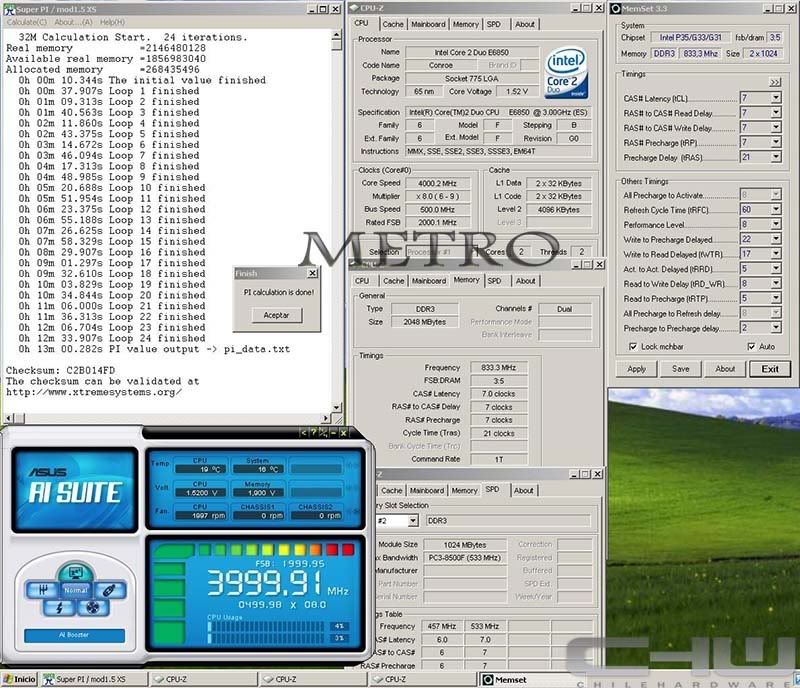Click the Save button in MemSet

(681, 369)
